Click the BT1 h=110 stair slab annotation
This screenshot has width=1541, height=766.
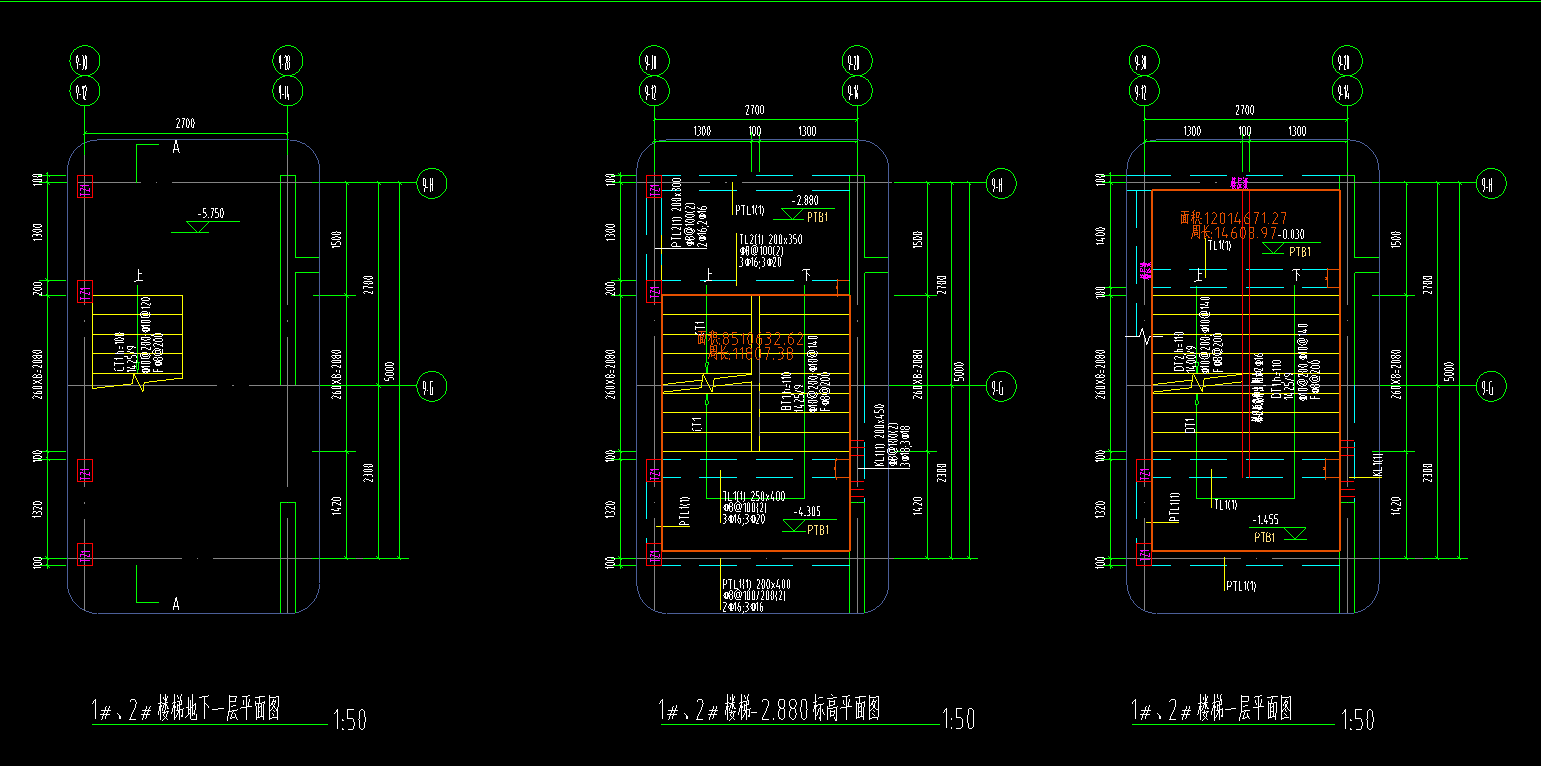click(786, 391)
